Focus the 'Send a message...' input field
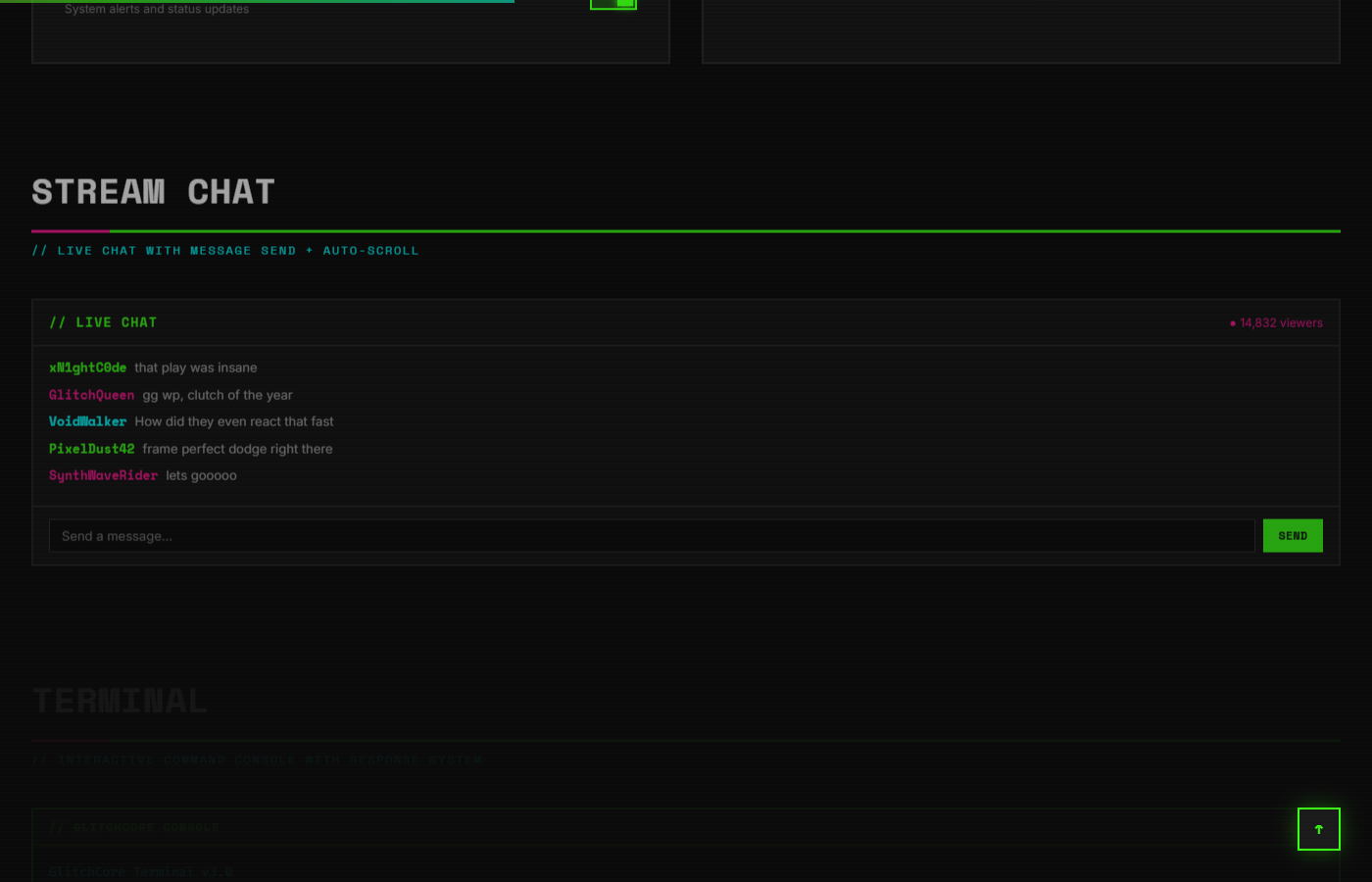 [652, 536]
